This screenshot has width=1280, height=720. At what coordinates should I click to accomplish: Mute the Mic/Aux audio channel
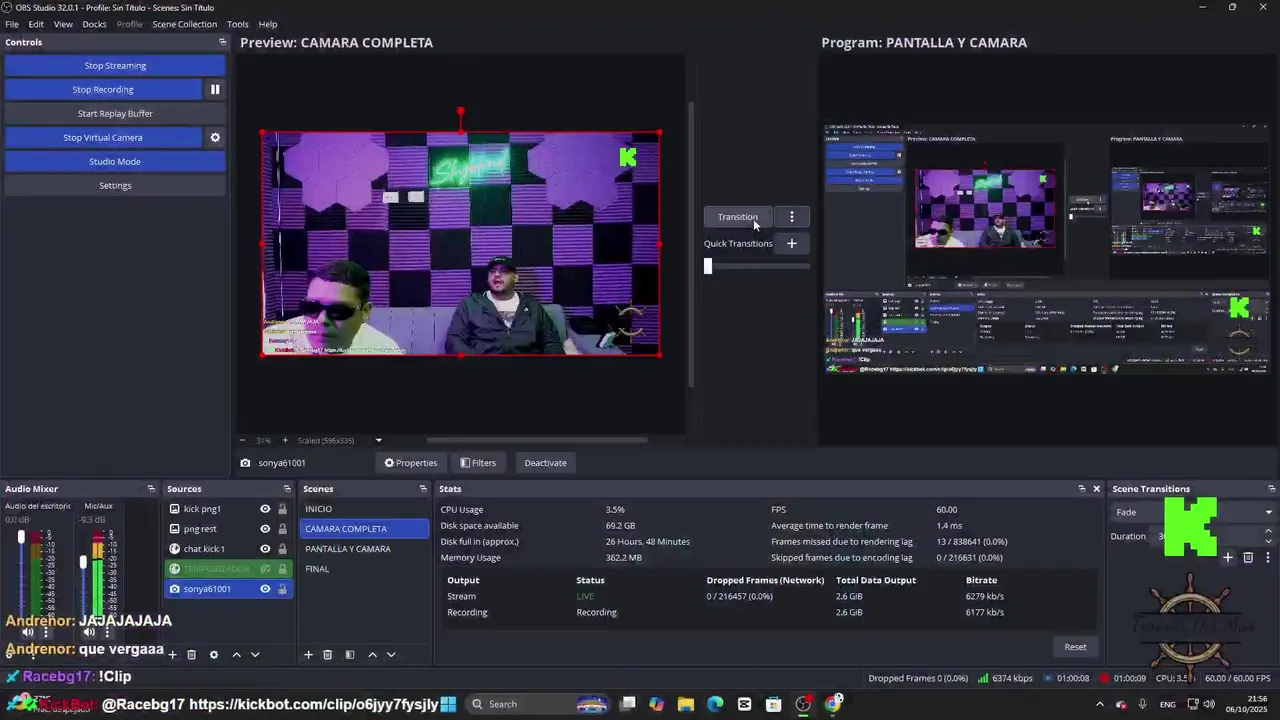click(x=89, y=632)
